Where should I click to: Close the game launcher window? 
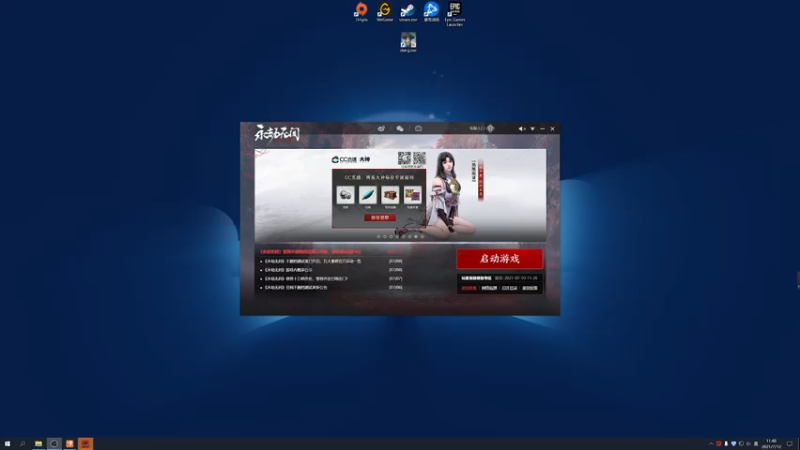552,129
